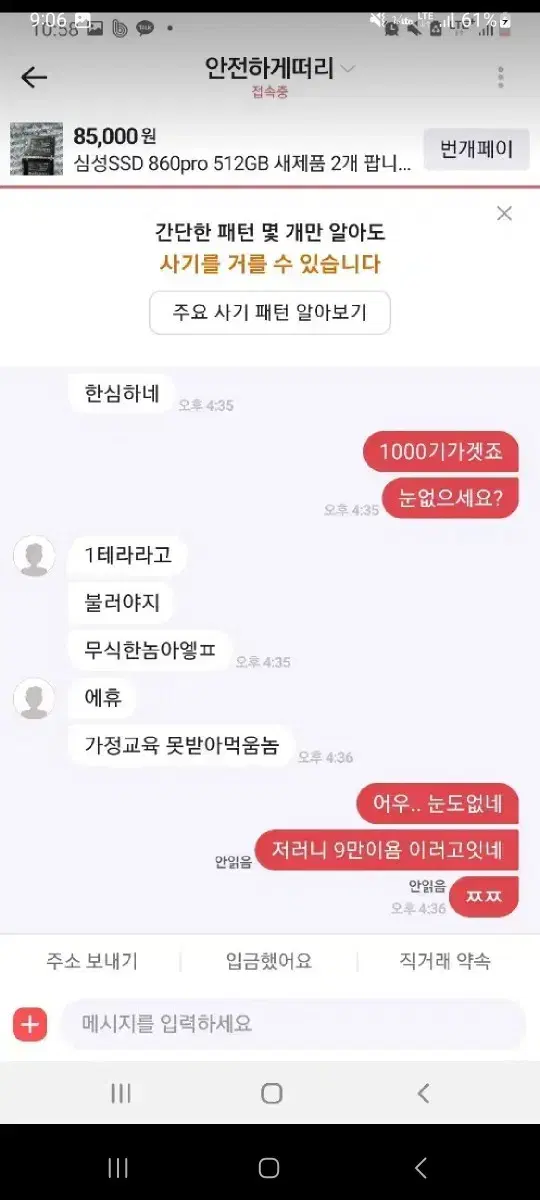Image resolution: width=540 pixels, height=1200 pixels.
Task: Tap the 번개페이 button
Action: (x=477, y=149)
